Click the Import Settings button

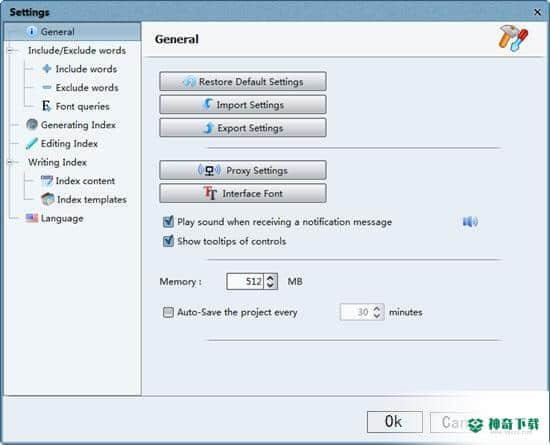click(243, 104)
